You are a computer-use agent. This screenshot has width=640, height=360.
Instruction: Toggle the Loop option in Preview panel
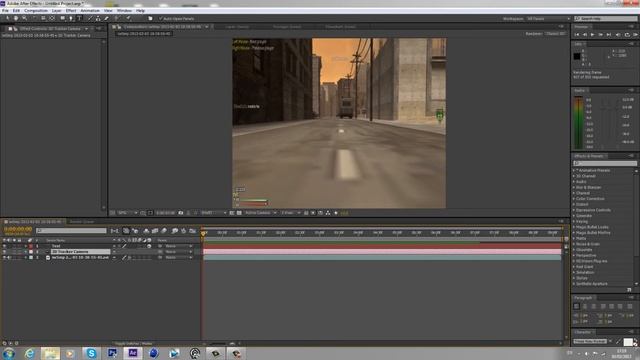(627, 35)
